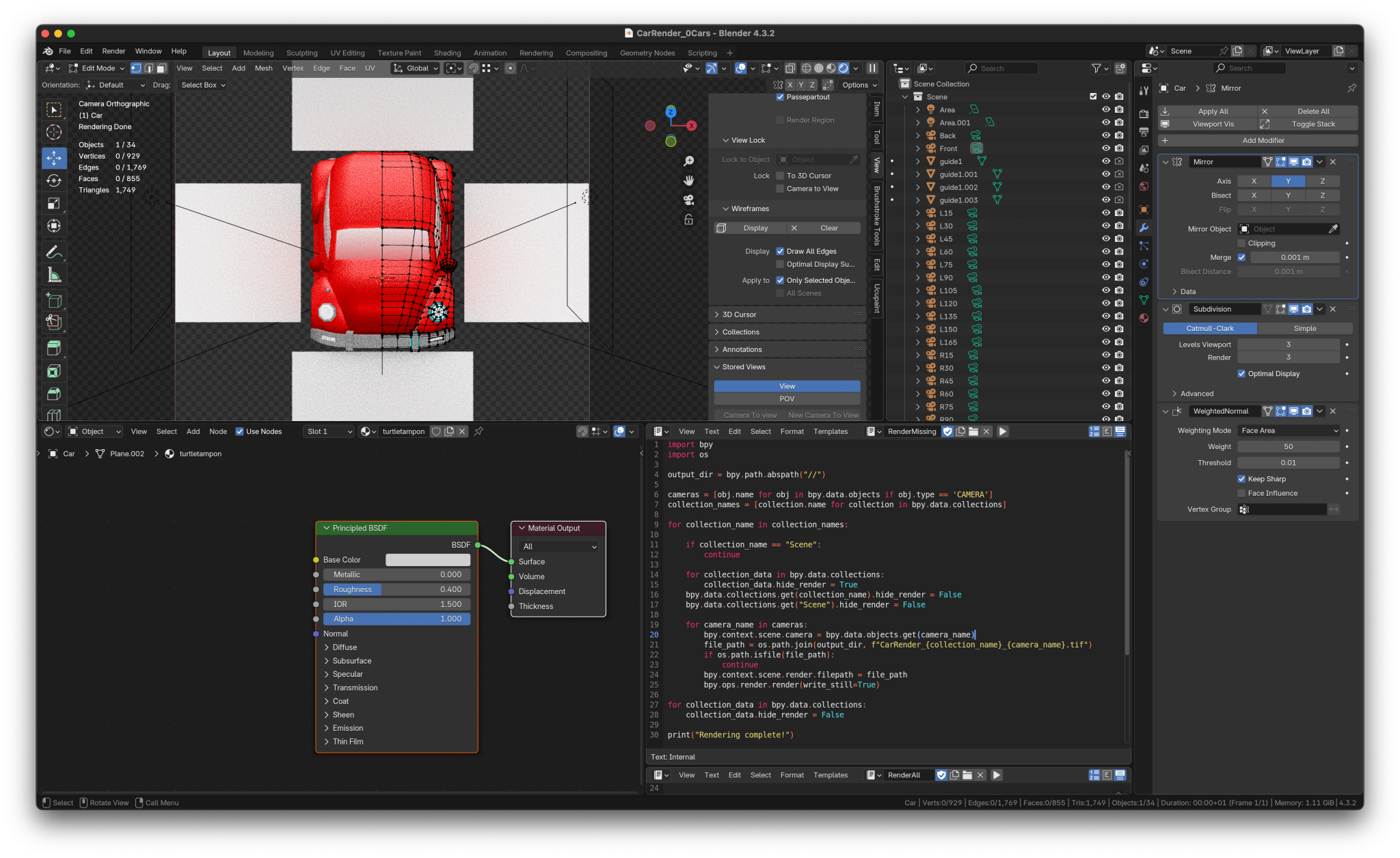The height and width of the screenshot is (858, 1400).
Task: Select the Add Cube tool
Action: click(x=54, y=301)
